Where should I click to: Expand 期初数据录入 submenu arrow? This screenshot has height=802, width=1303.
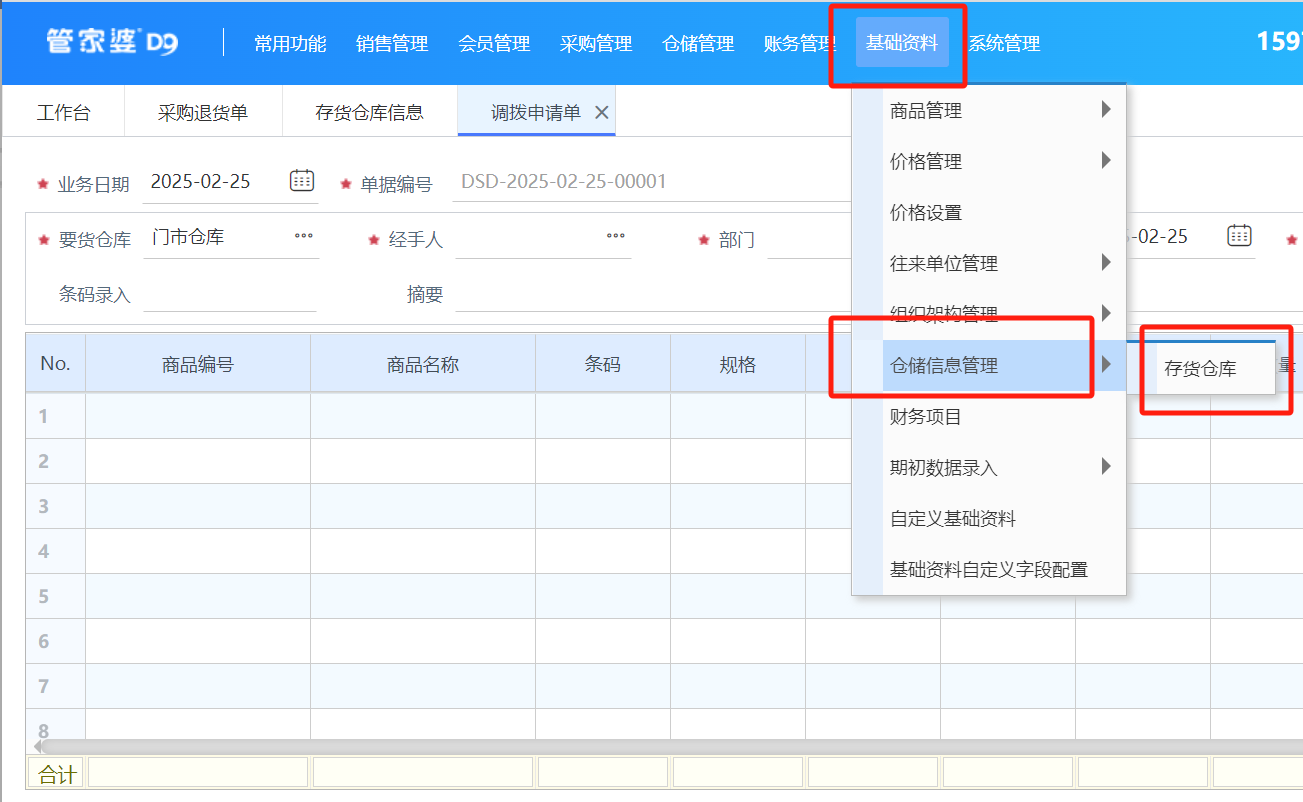(1106, 467)
